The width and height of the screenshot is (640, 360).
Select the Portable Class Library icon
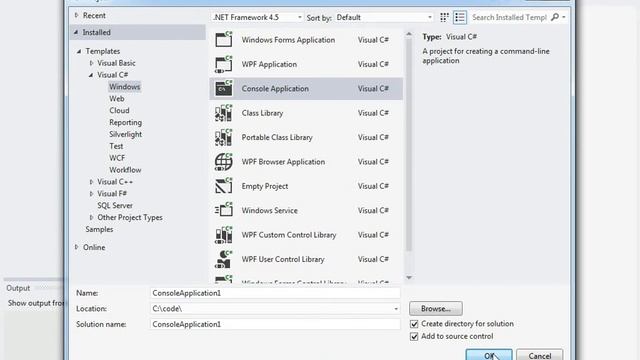[x=224, y=137]
